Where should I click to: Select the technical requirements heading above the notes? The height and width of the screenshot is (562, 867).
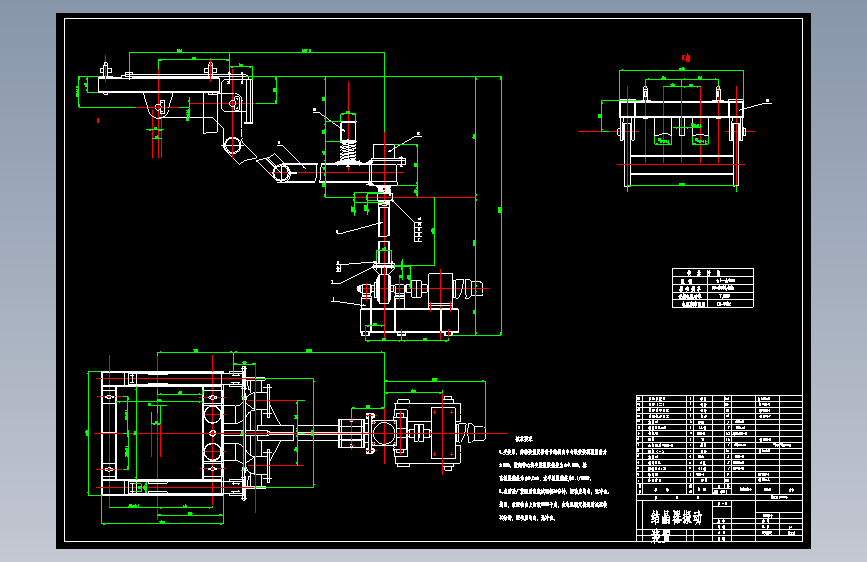point(524,439)
